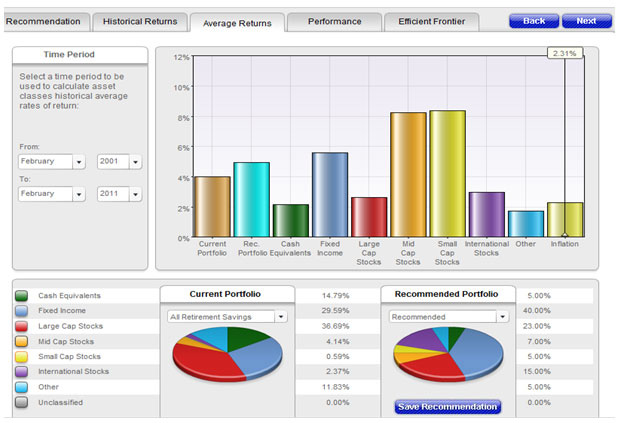Screen dimensions: 621x423
Task: Click the 40.00% recommended value
Action: [x=537, y=311]
